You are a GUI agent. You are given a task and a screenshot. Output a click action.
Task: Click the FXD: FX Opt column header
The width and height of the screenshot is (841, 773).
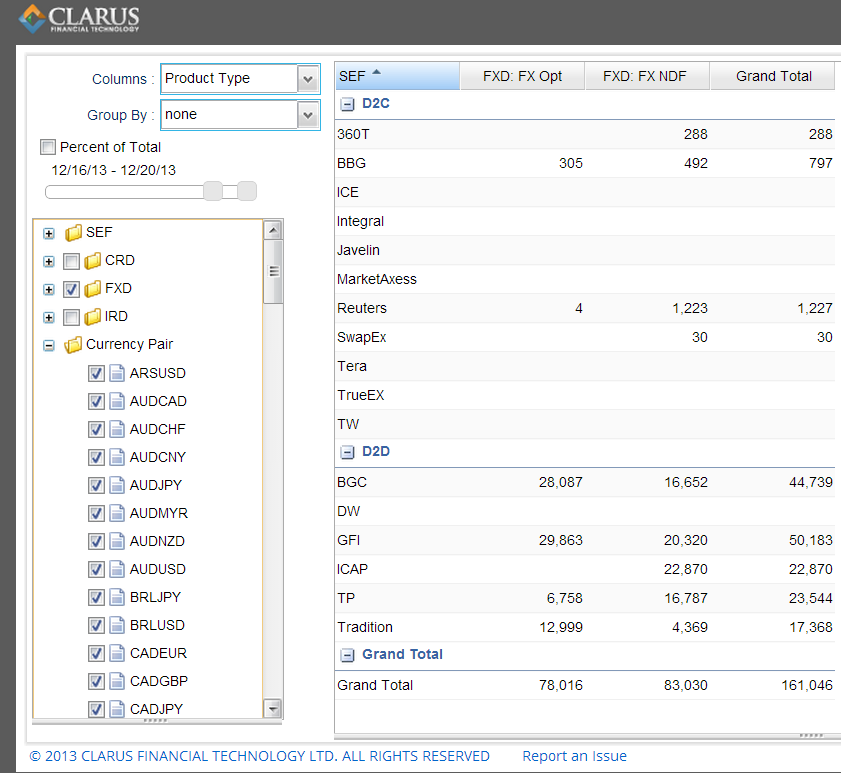coord(522,76)
